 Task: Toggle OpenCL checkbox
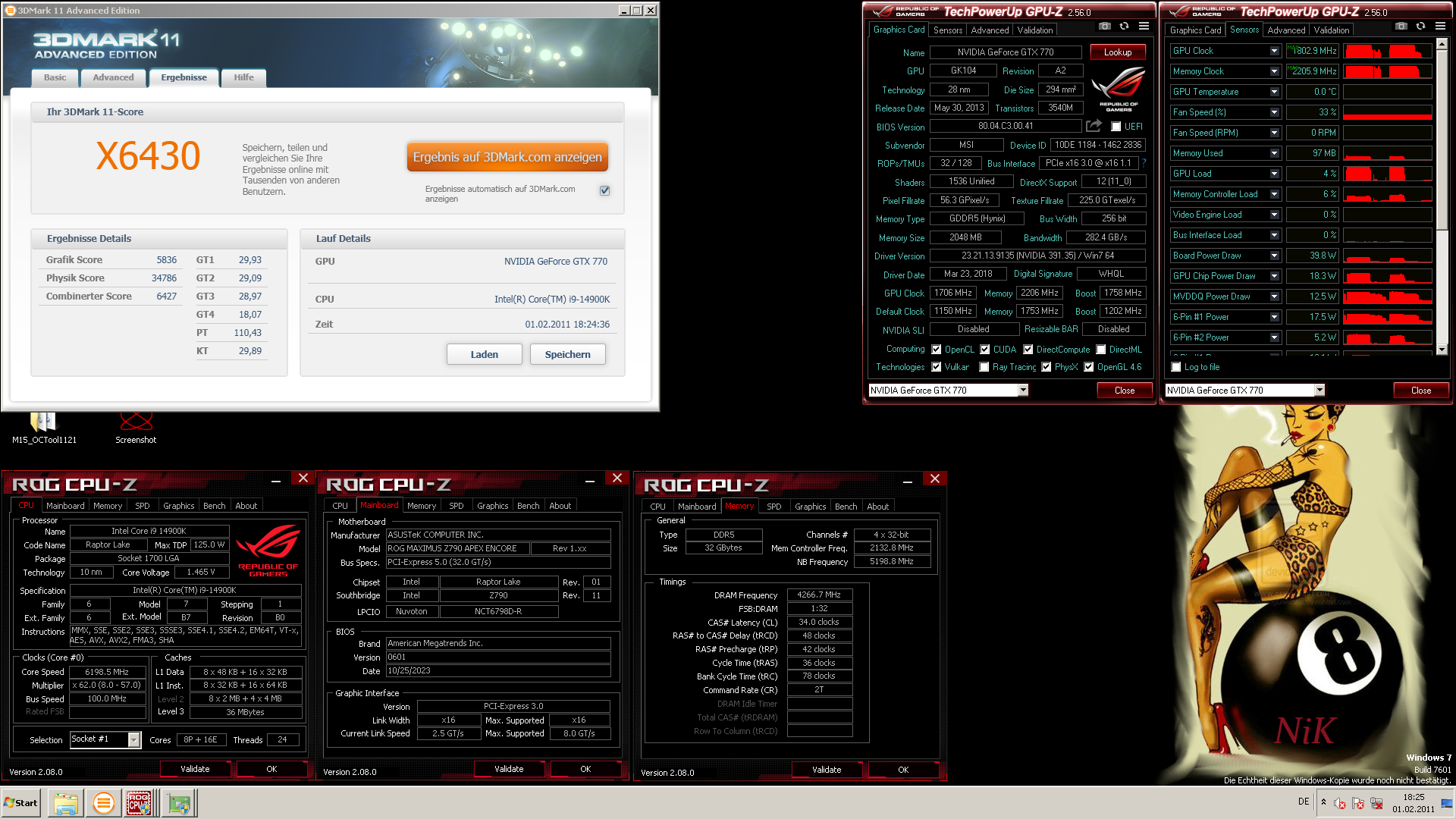[937, 350]
